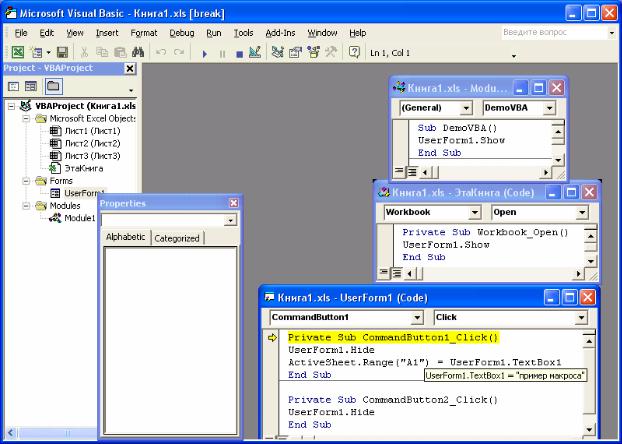Toggle Procedure View in Module code window
This screenshot has width=622, height=444.
pyautogui.click(x=399, y=172)
